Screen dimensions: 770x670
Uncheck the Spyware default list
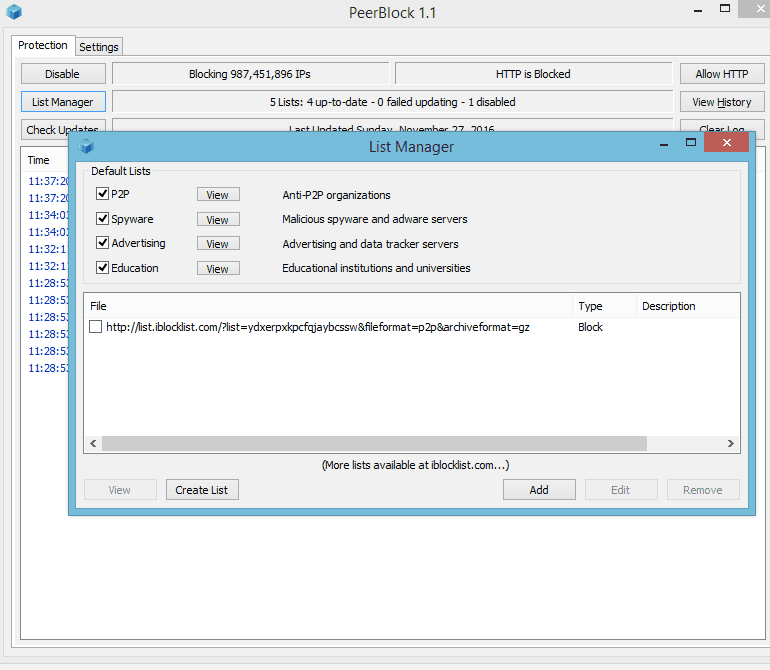point(102,219)
